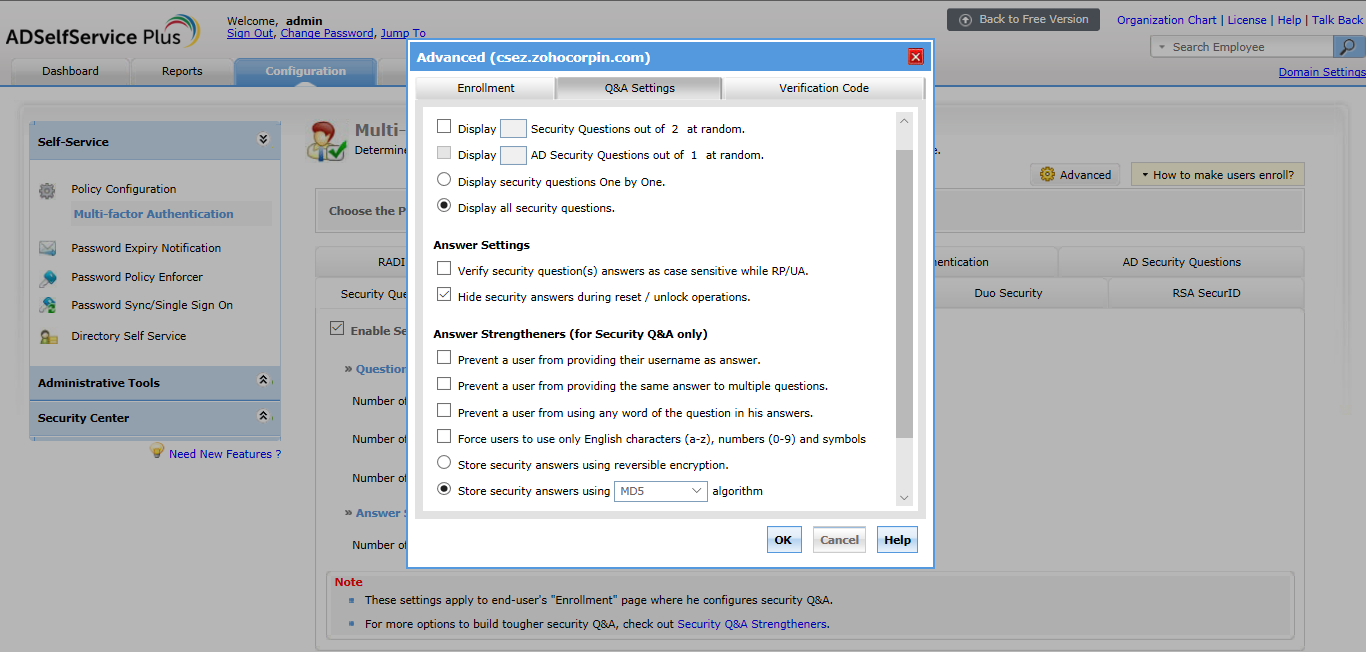Click OK in the Advanced dialog

pos(783,540)
